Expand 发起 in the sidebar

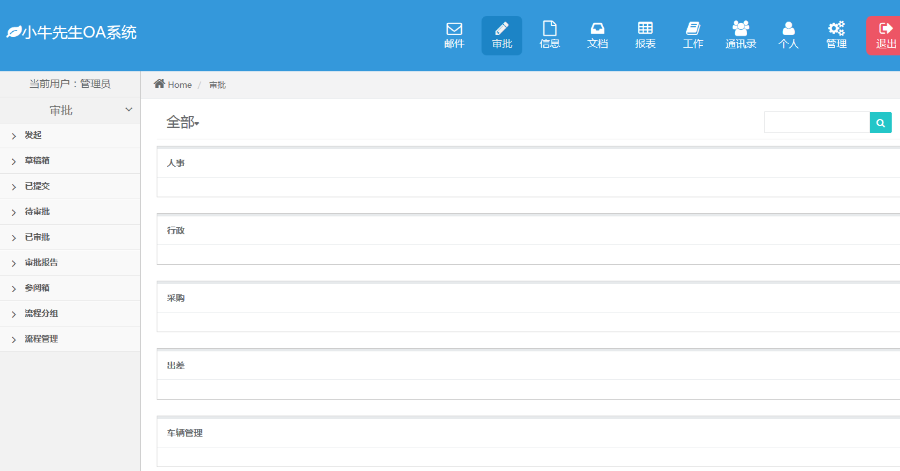tap(34, 135)
